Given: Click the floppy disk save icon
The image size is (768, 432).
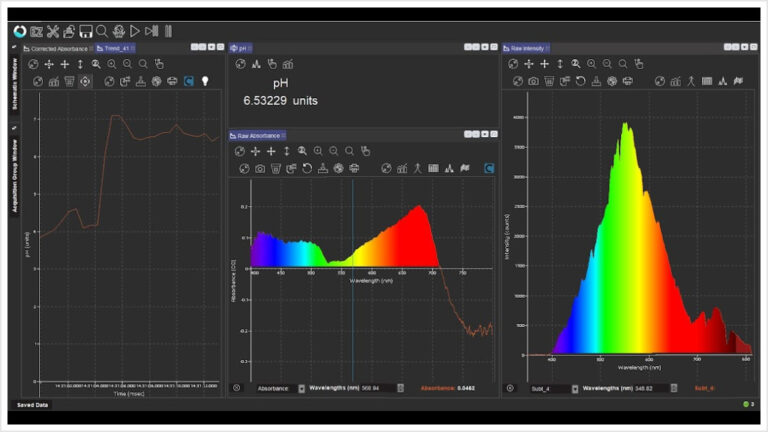Looking at the screenshot, I should point(86,32).
